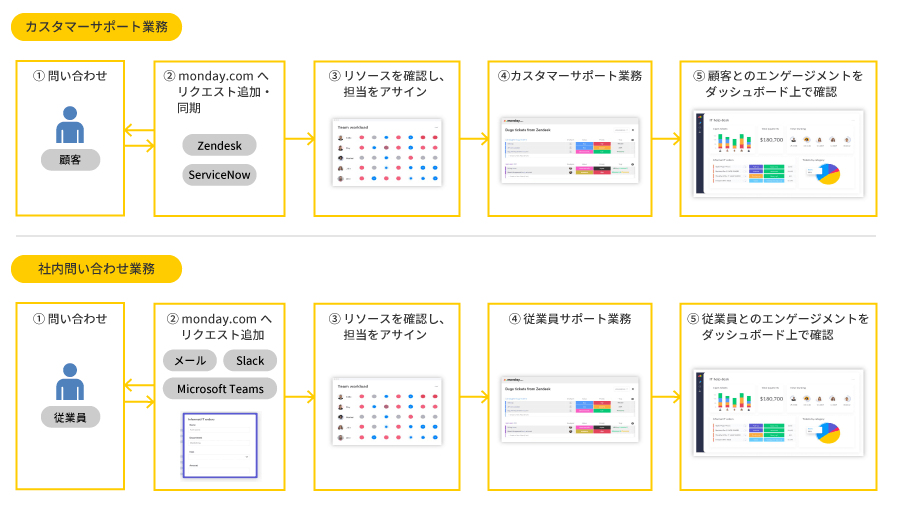The image size is (900, 508).
Task: Open the request form thumbnail under Microsoft Teams
Action: pyautogui.click(x=219, y=445)
